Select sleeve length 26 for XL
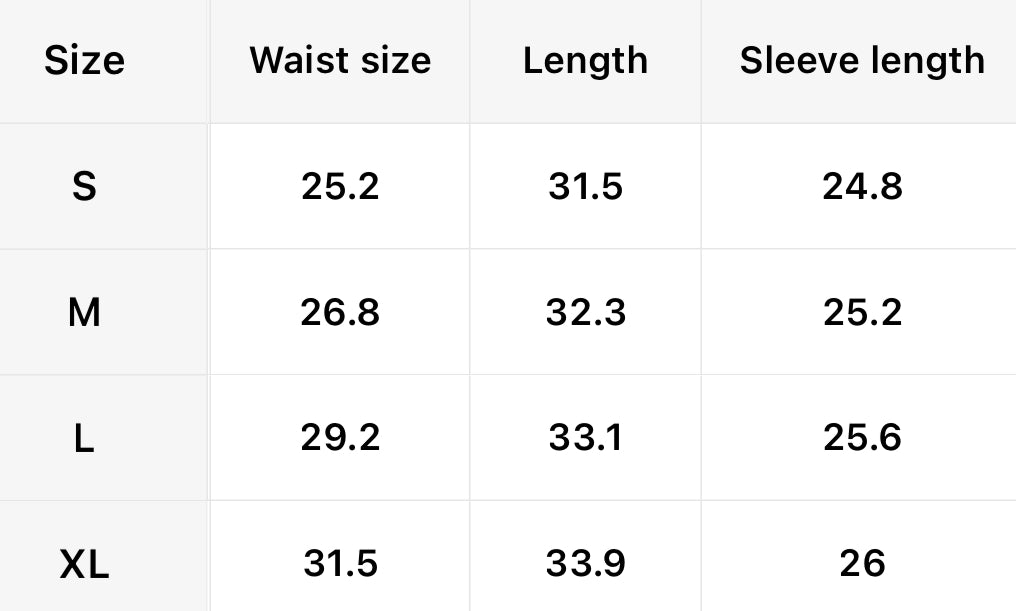The image size is (1016, 611). click(862, 564)
